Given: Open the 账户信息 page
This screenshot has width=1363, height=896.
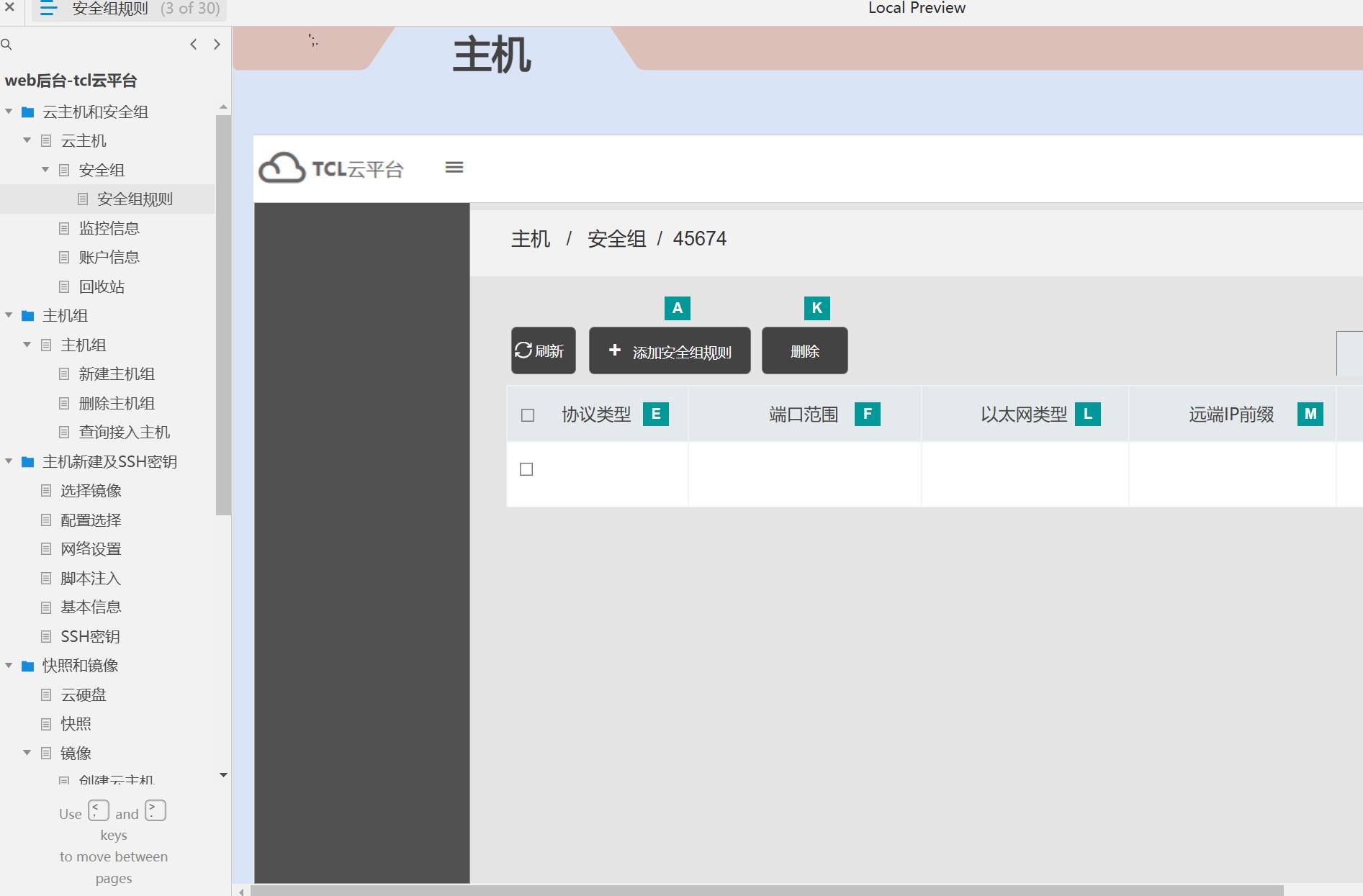Looking at the screenshot, I should click(109, 257).
